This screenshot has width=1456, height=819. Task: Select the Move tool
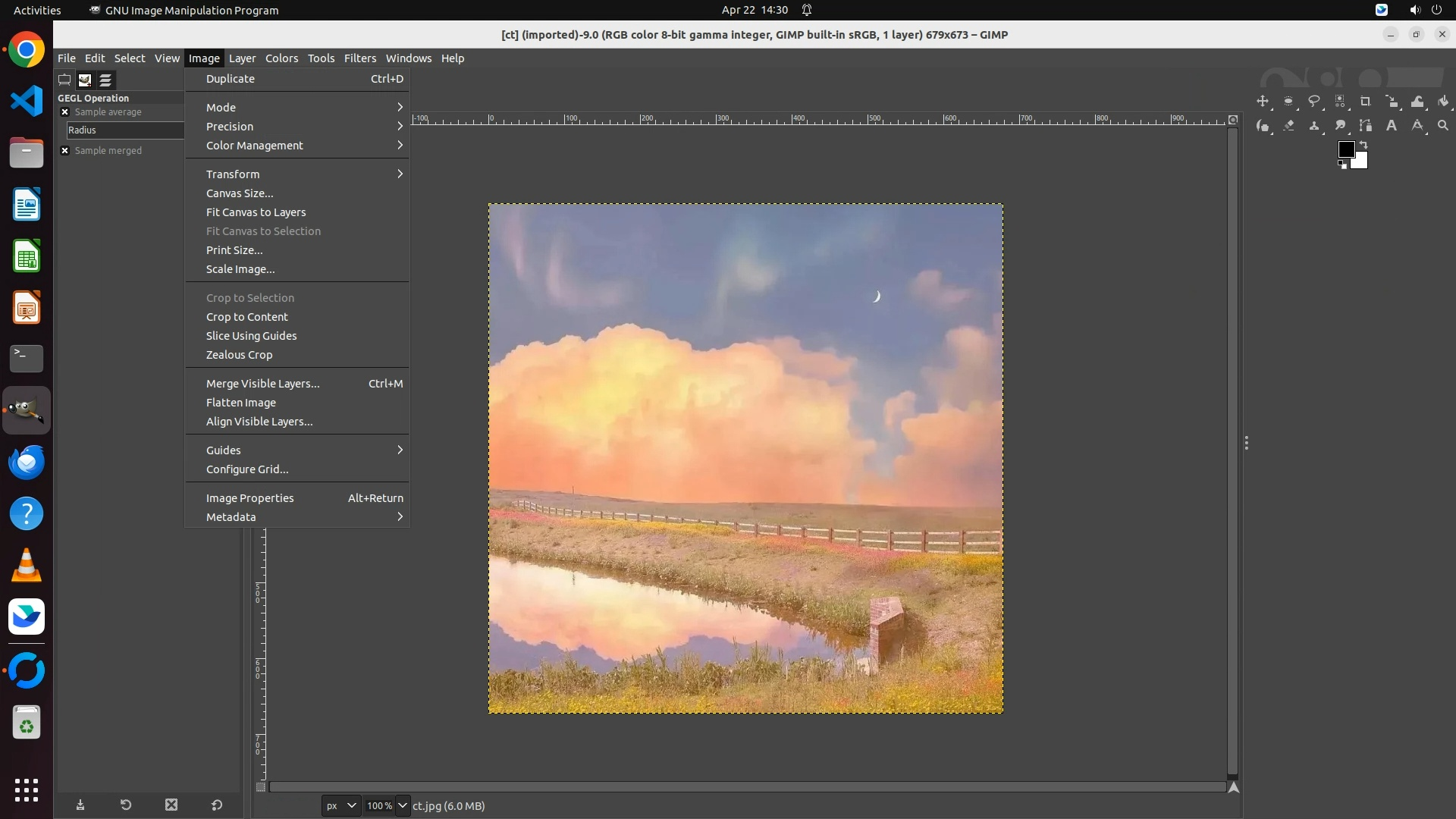click(1263, 102)
